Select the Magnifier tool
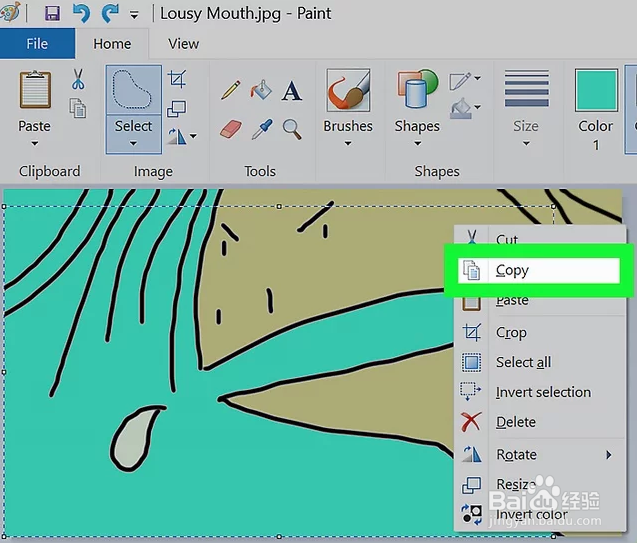 click(x=292, y=130)
